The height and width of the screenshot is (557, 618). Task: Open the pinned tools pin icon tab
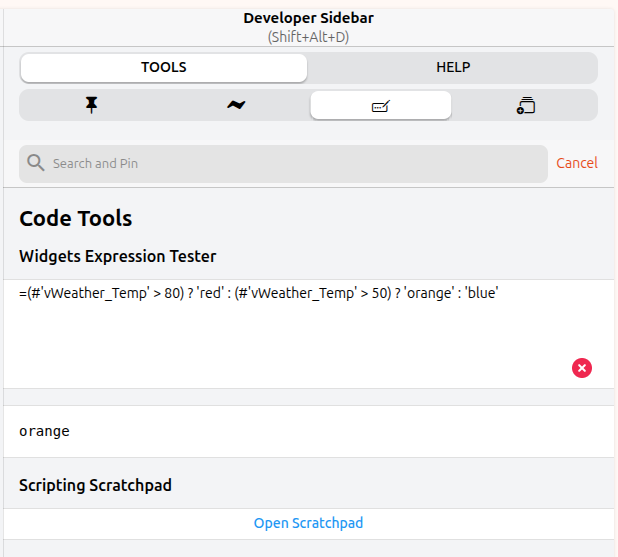(x=92, y=105)
